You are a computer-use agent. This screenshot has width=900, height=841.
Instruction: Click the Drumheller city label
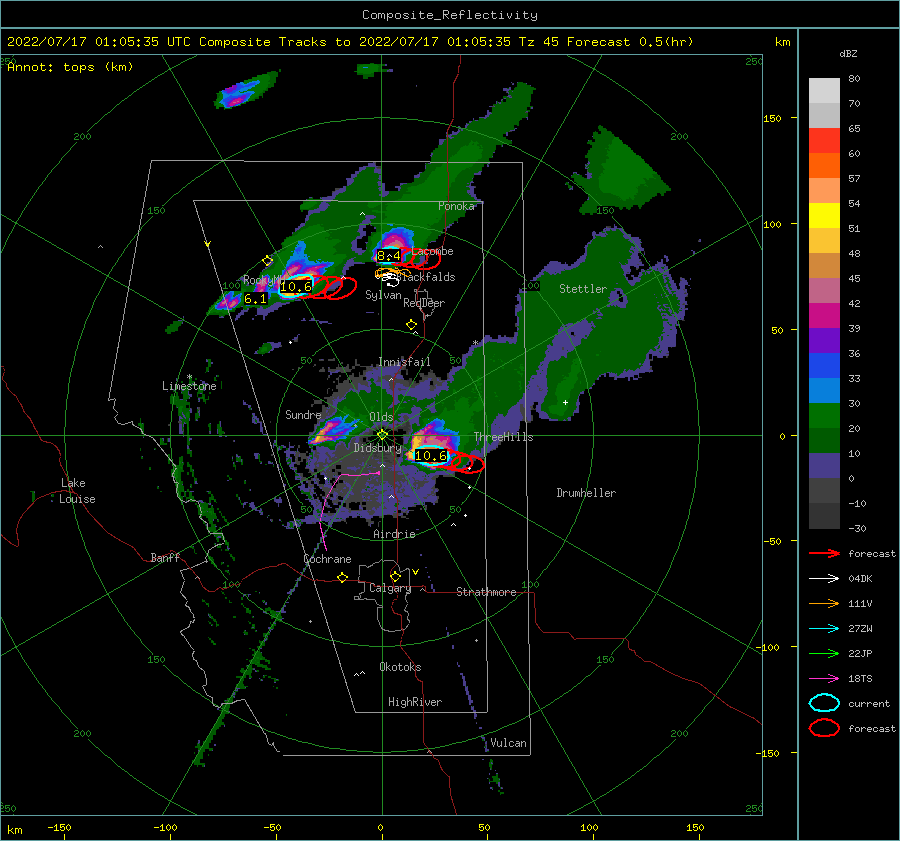pos(586,493)
